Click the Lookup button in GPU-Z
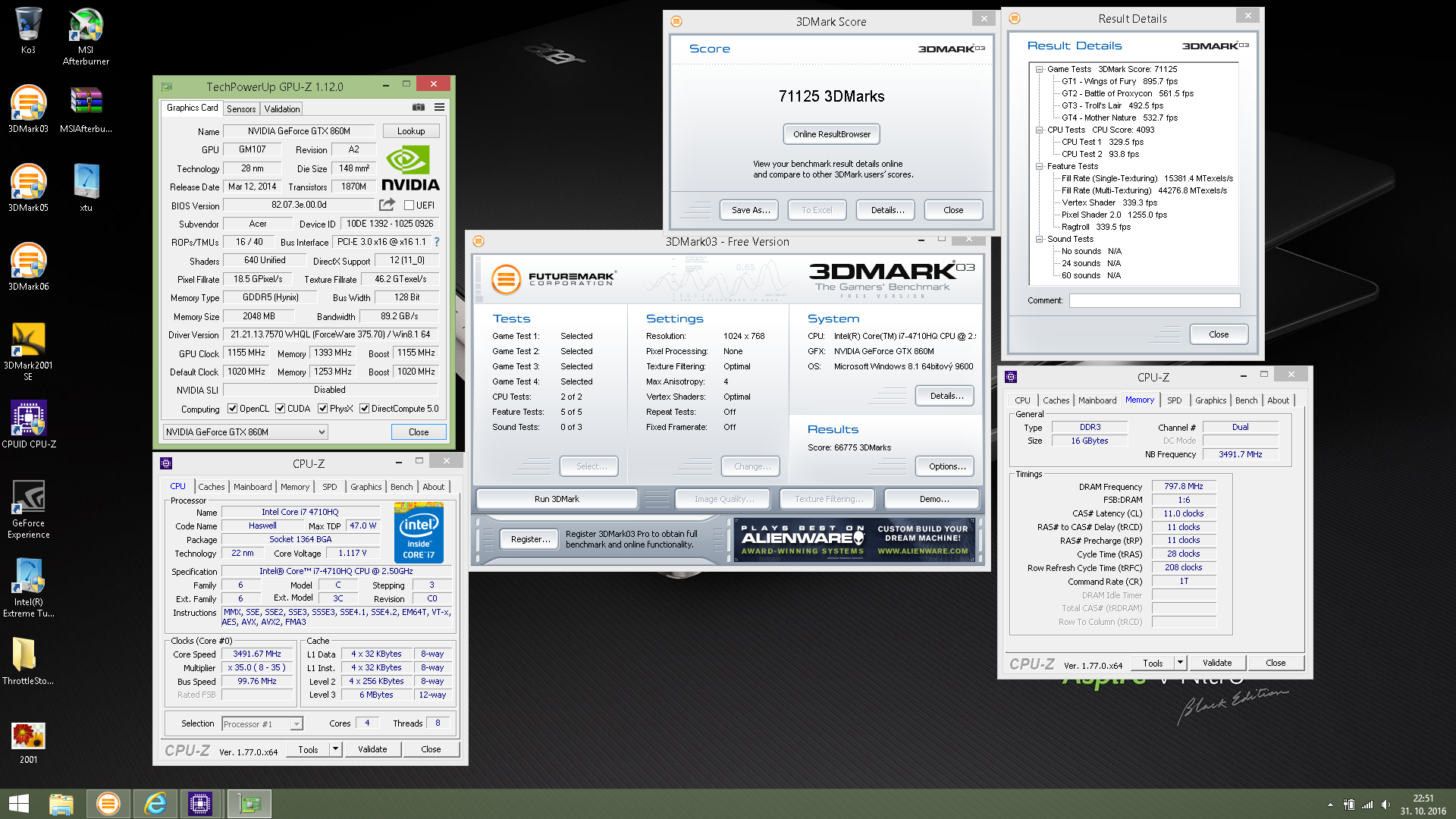Viewport: 1456px width, 819px height. point(411,131)
